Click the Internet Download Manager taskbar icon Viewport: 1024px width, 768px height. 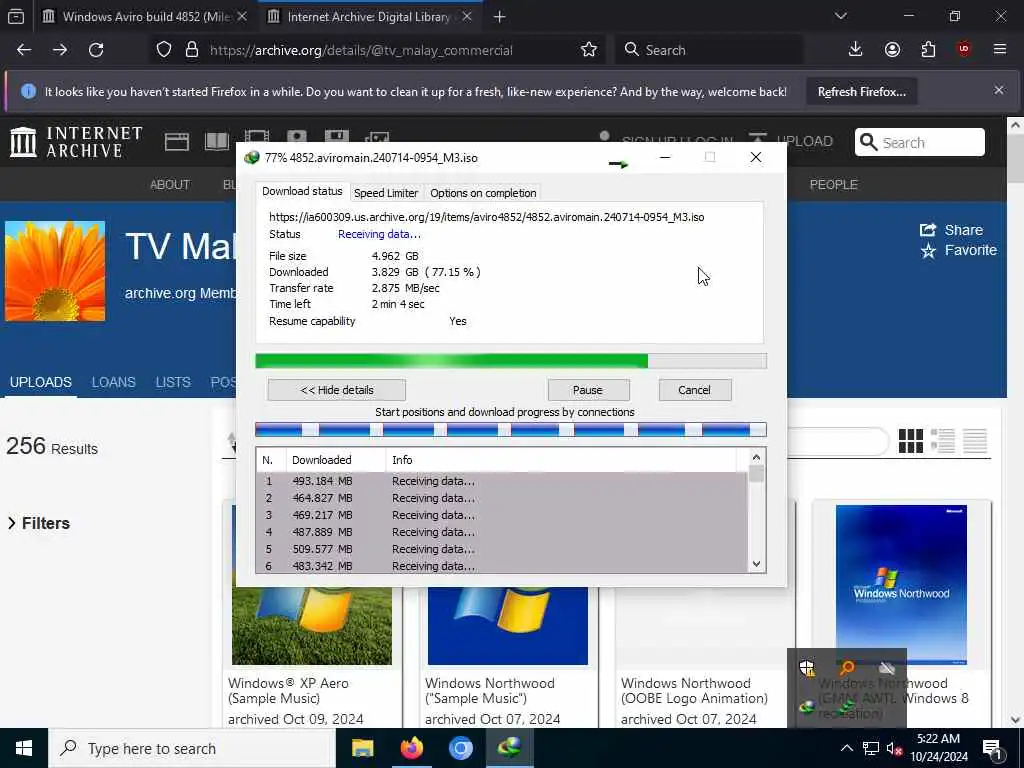[509, 748]
